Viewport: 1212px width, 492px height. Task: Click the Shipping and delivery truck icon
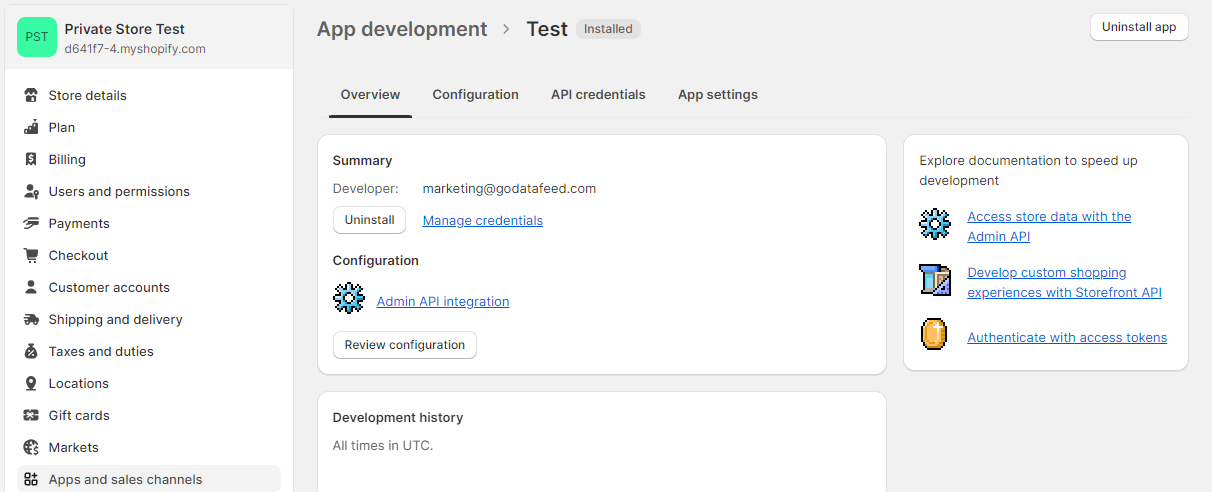31,320
